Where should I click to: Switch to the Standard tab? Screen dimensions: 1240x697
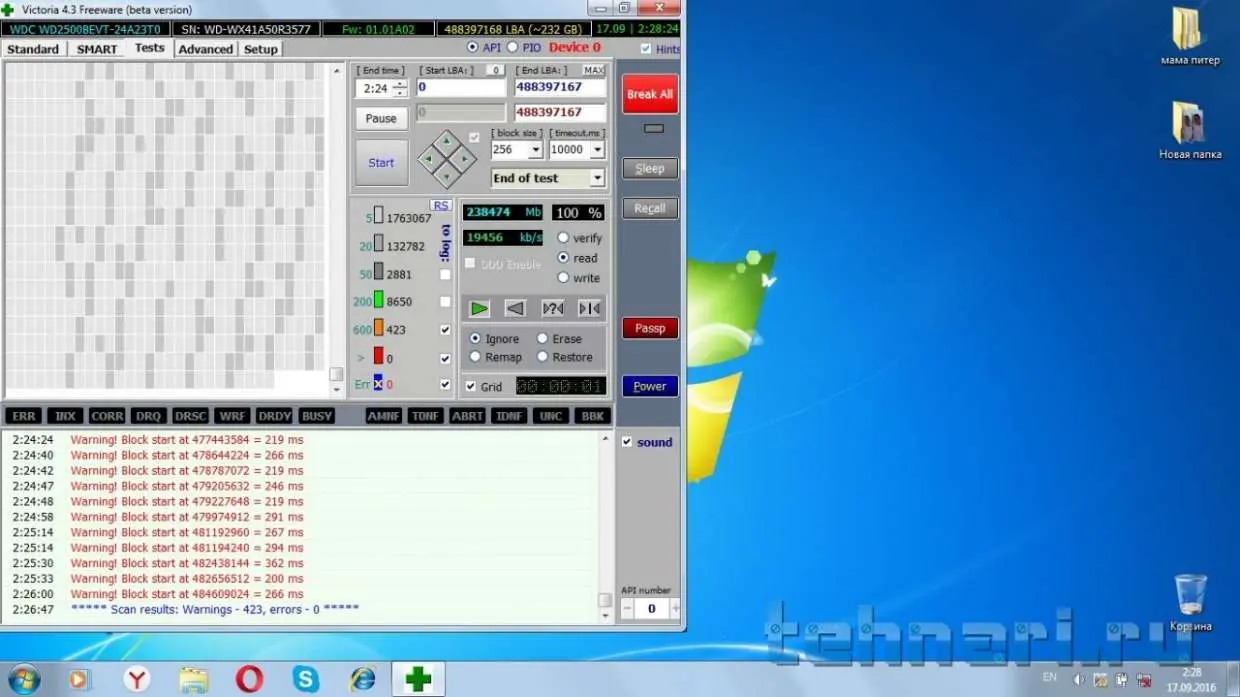click(x=34, y=49)
